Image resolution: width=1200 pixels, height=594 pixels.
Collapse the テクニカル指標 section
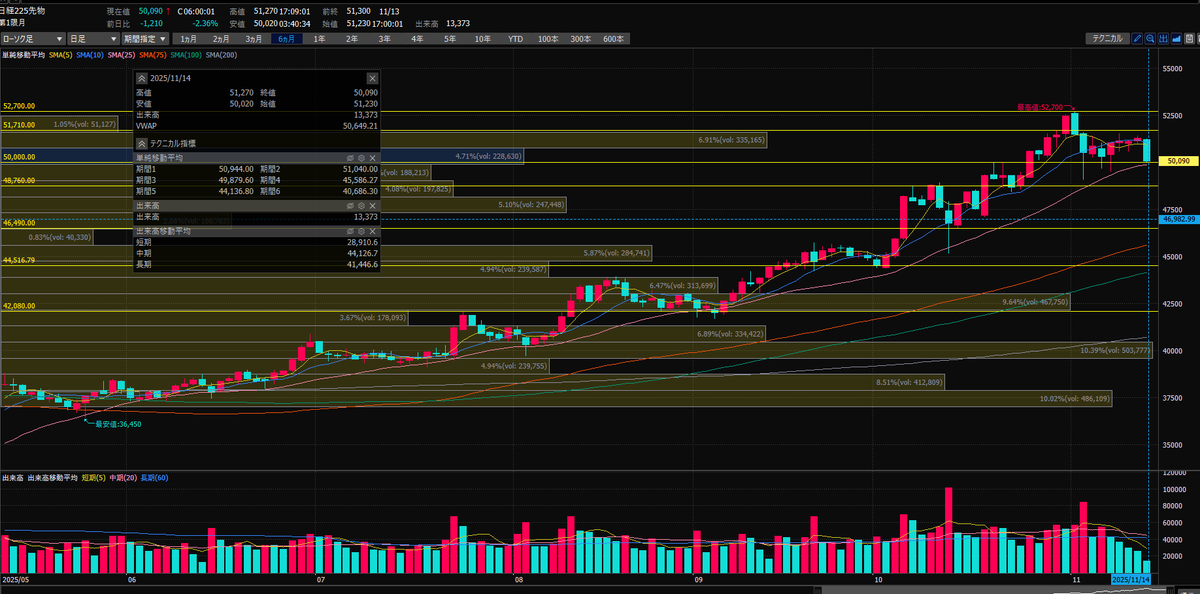pyautogui.click(x=142, y=144)
